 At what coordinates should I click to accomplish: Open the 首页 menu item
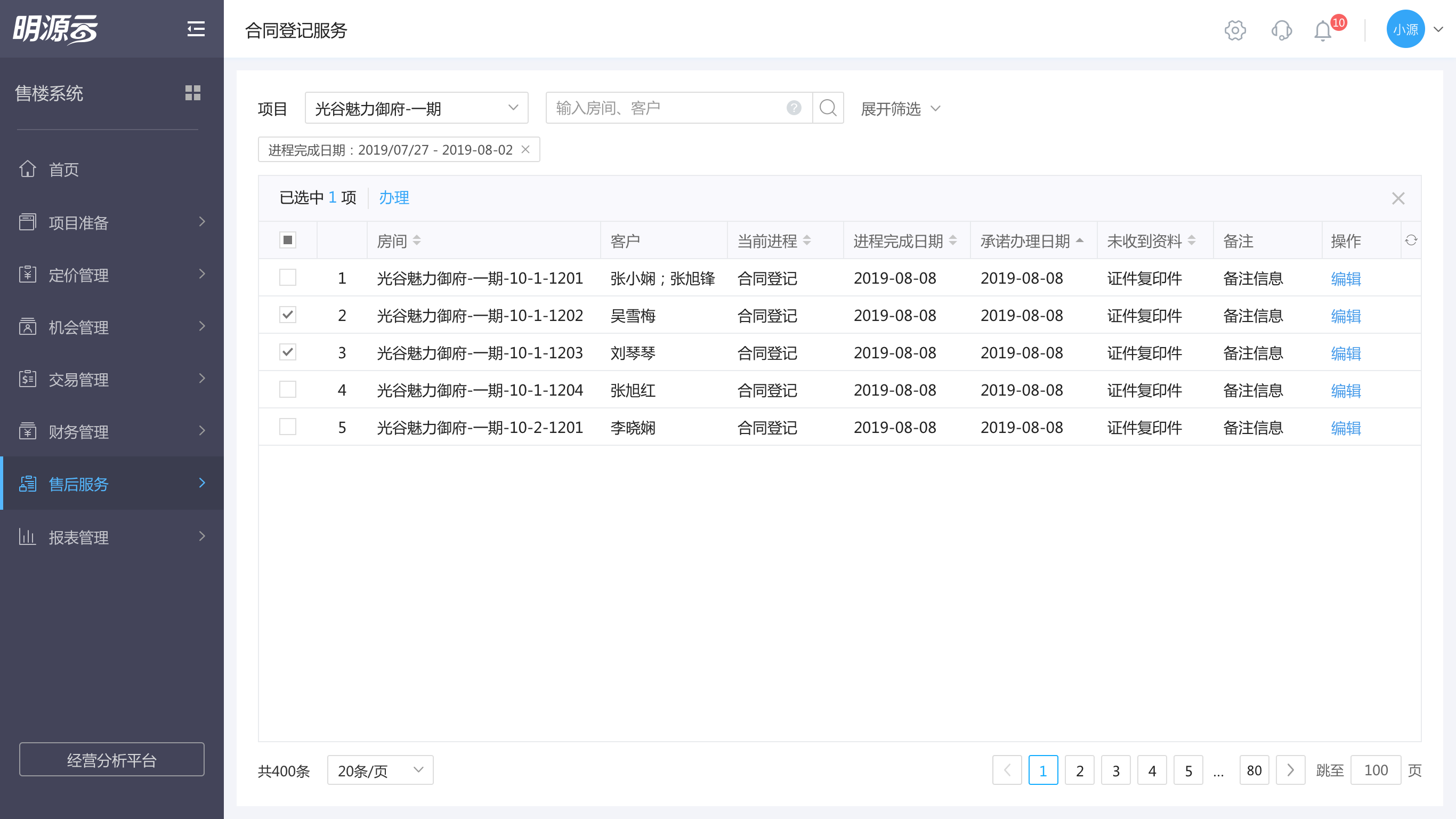[x=112, y=169]
